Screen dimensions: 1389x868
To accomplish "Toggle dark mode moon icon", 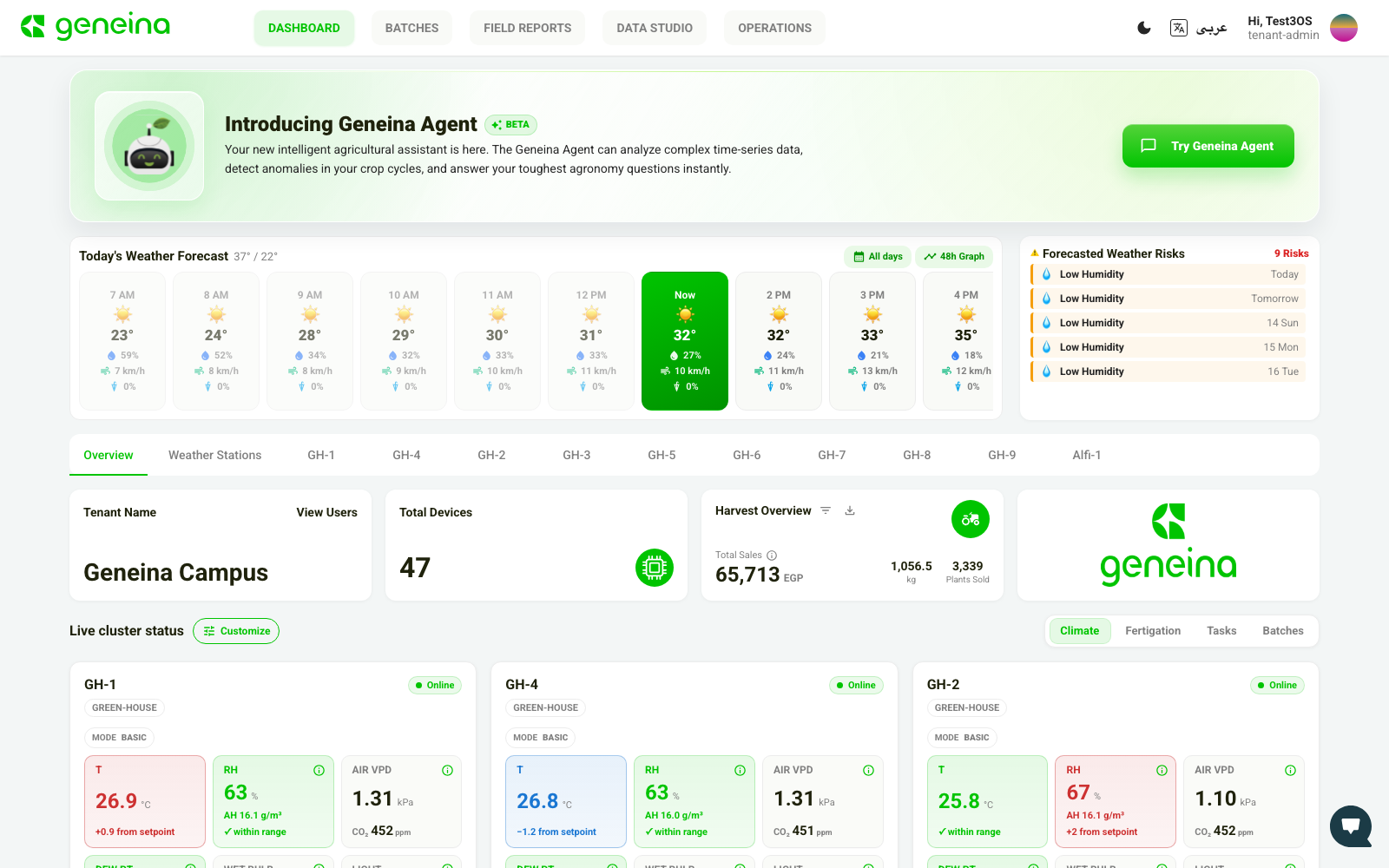I will pyautogui.click(x=1144, y=28).
